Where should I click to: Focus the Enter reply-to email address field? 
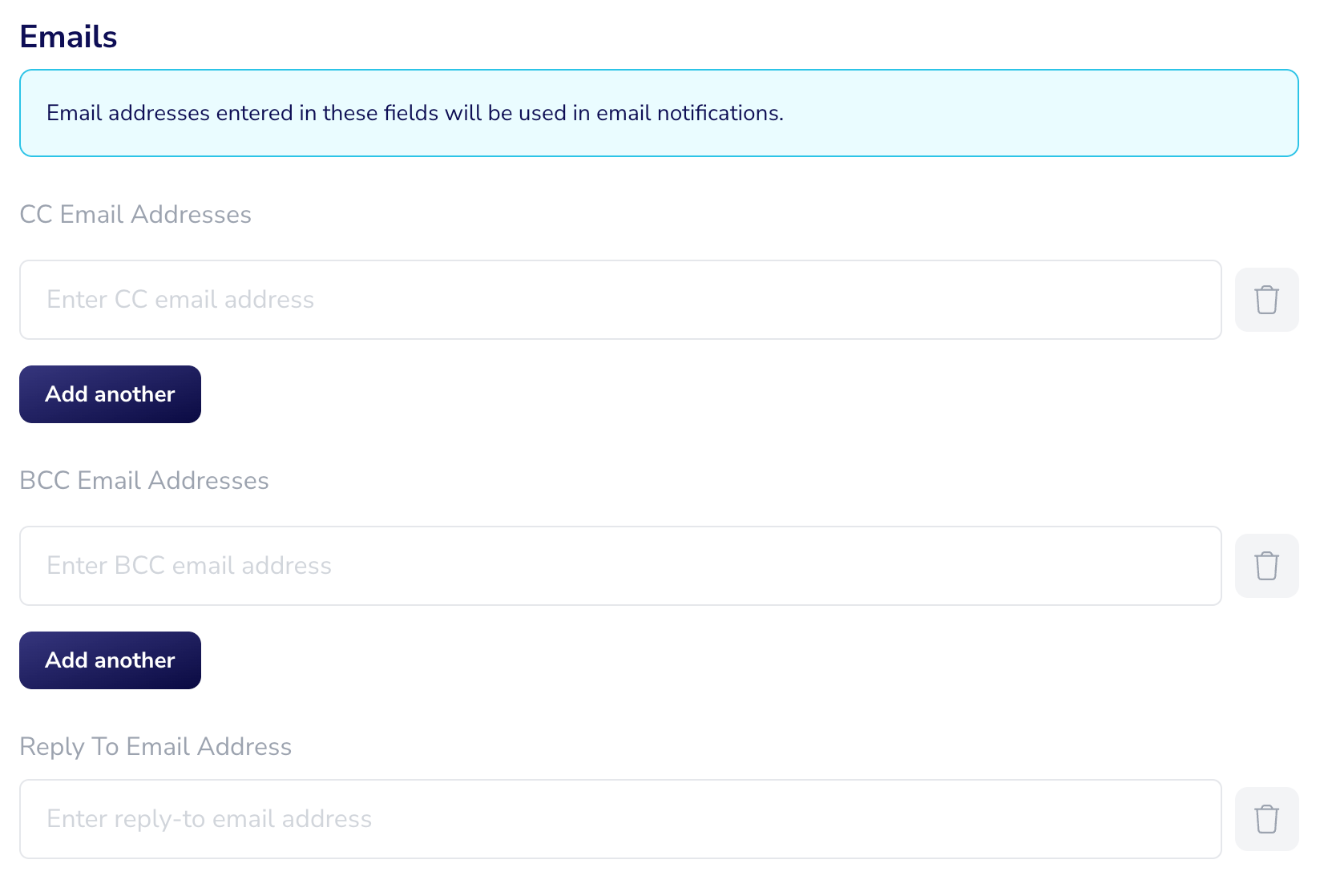click(620, 819)
